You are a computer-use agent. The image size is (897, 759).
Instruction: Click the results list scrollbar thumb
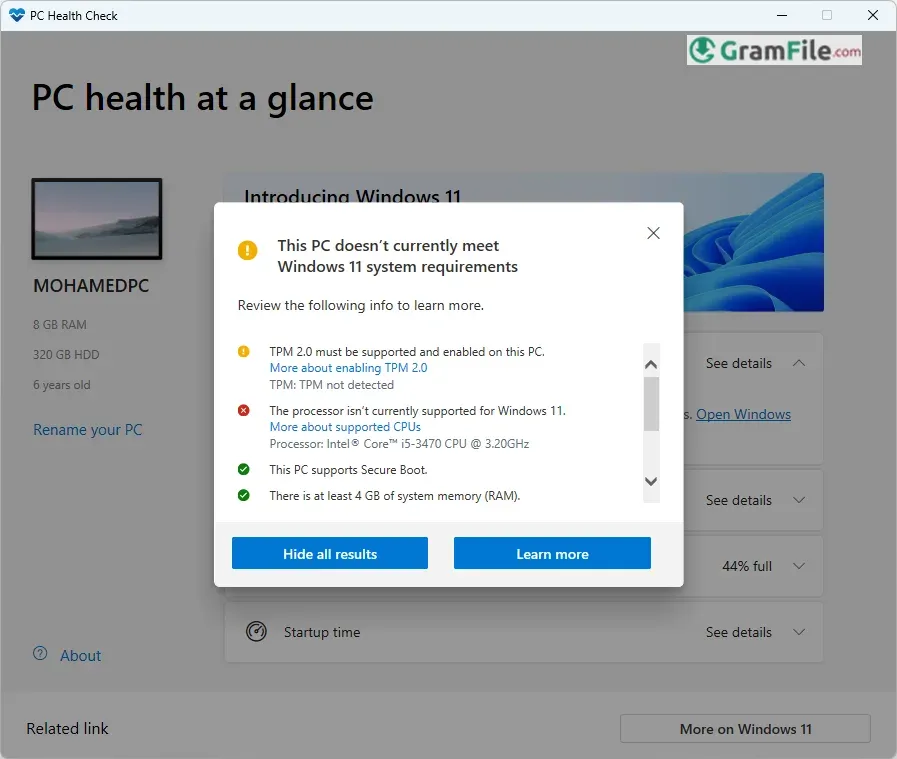(x=651, y=404)
